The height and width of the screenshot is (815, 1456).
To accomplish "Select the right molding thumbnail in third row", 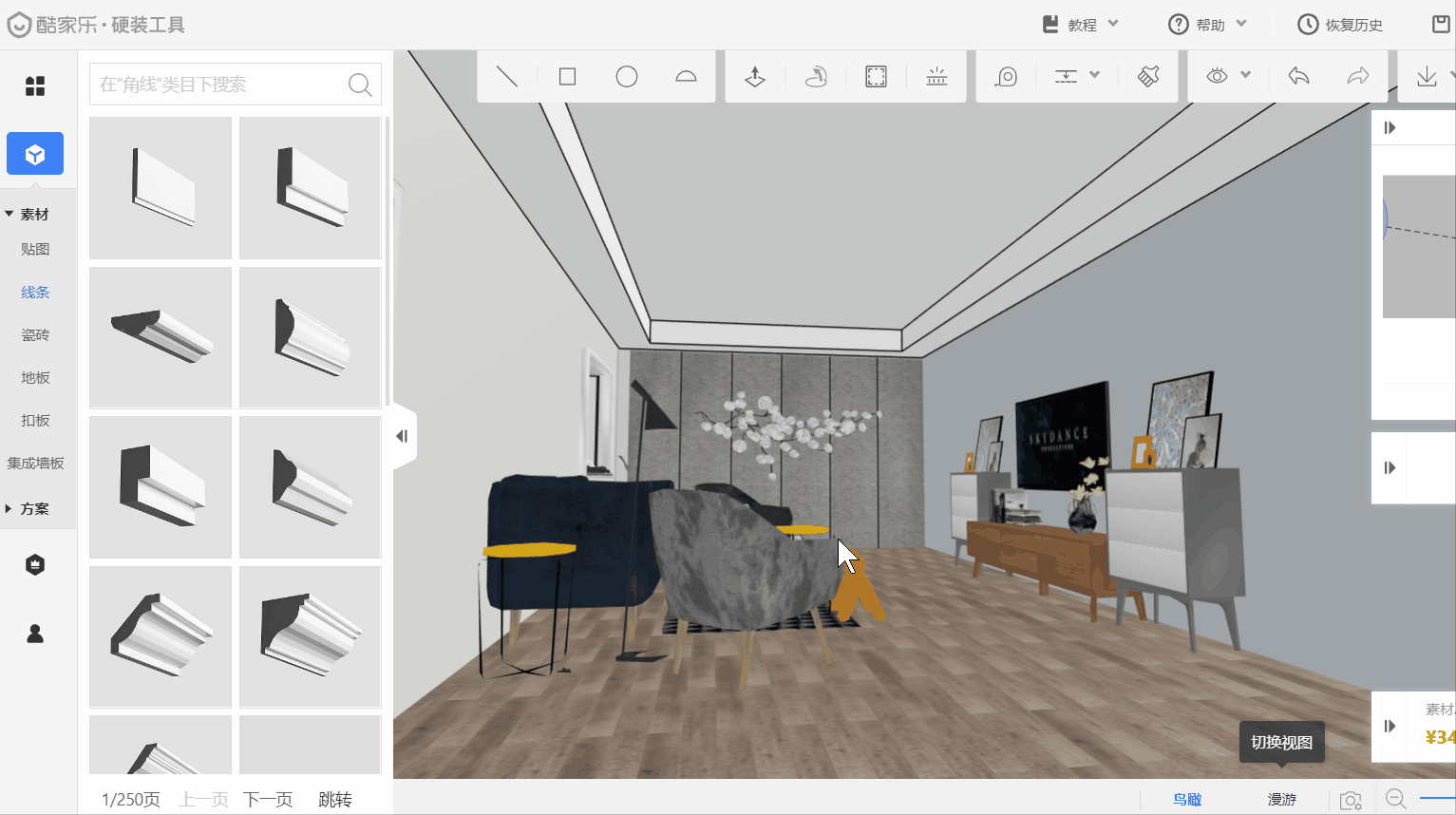I will tap(311, 487).
